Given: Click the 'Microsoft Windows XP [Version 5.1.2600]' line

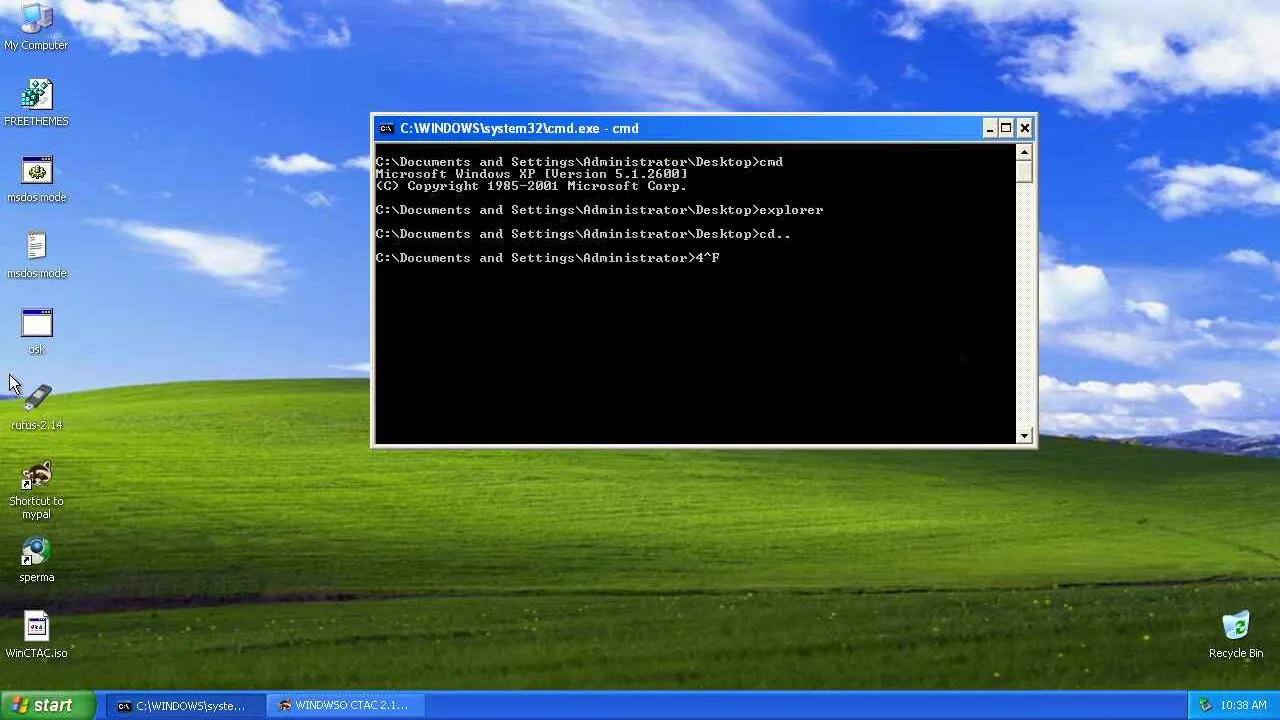Looking at the screenshot, I should click(x=531, y=174).
